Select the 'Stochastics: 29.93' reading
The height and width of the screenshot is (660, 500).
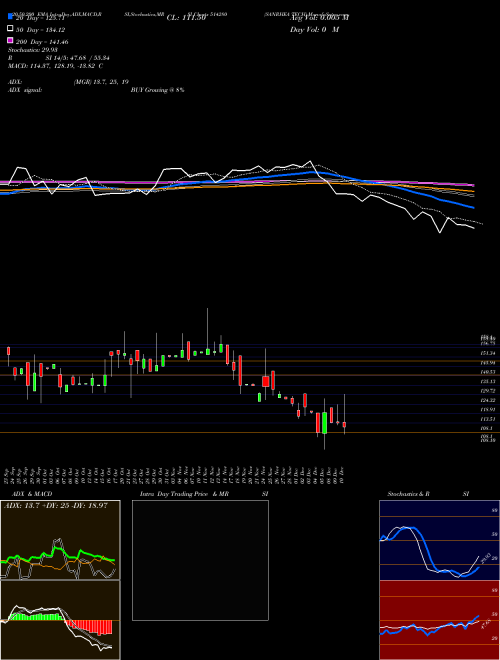(x=32, y=50)
